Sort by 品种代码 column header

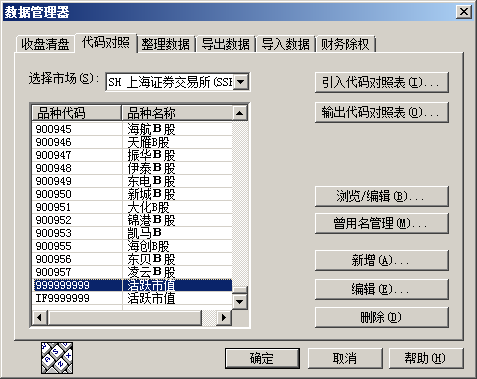[x=76, y=113]
